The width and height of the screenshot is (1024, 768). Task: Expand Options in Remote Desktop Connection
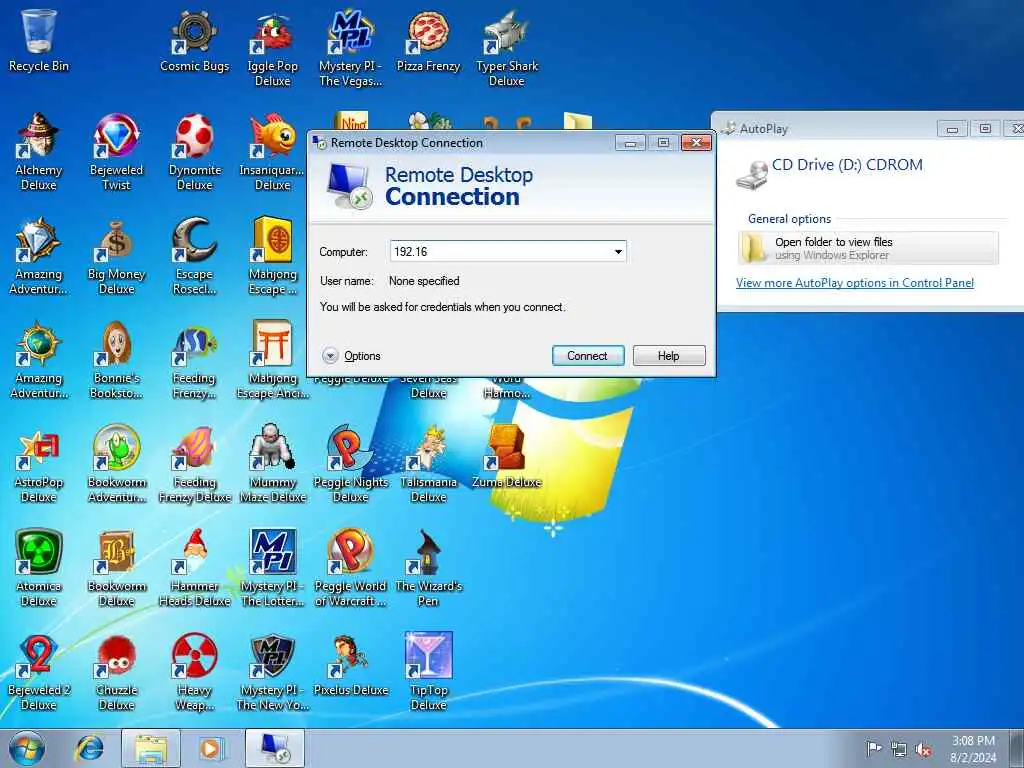point(351,356)
